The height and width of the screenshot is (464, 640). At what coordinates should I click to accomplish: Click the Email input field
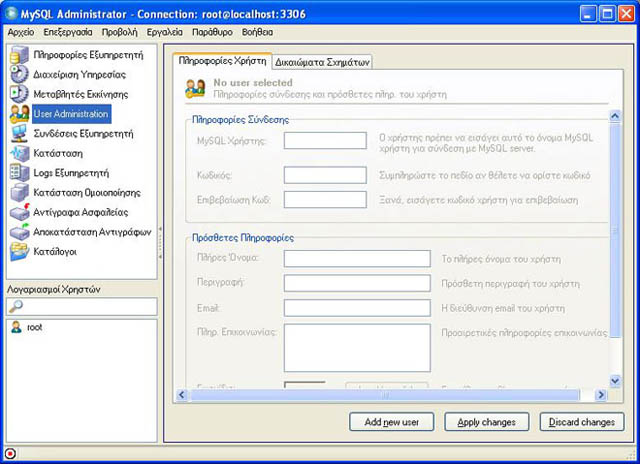point(357,308)
